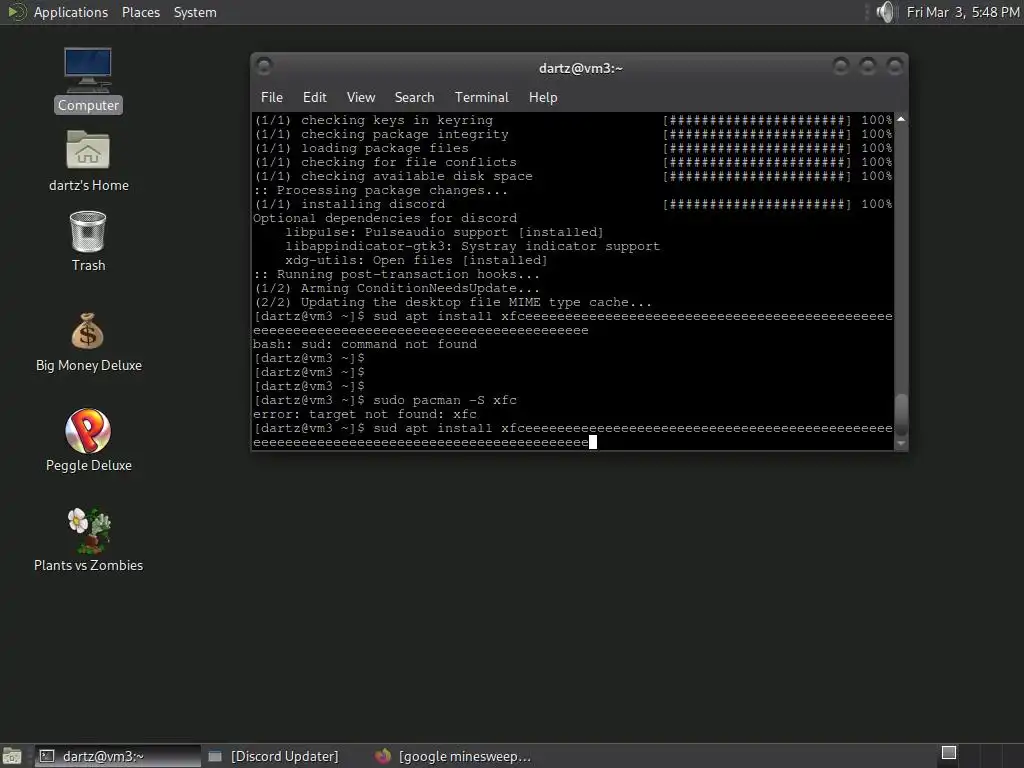Open the terminal Search menu

pos(414,97)
